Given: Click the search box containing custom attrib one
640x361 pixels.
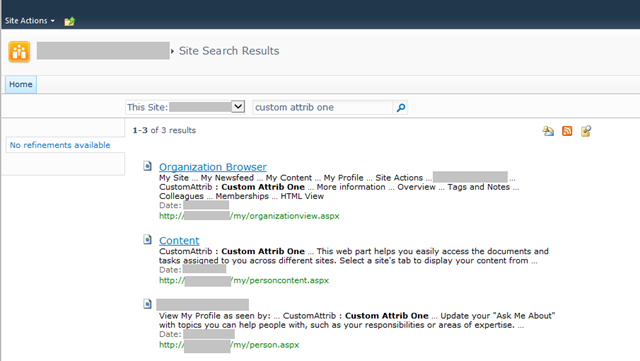Looking at the screenshot, I should [x=322, y=107].
